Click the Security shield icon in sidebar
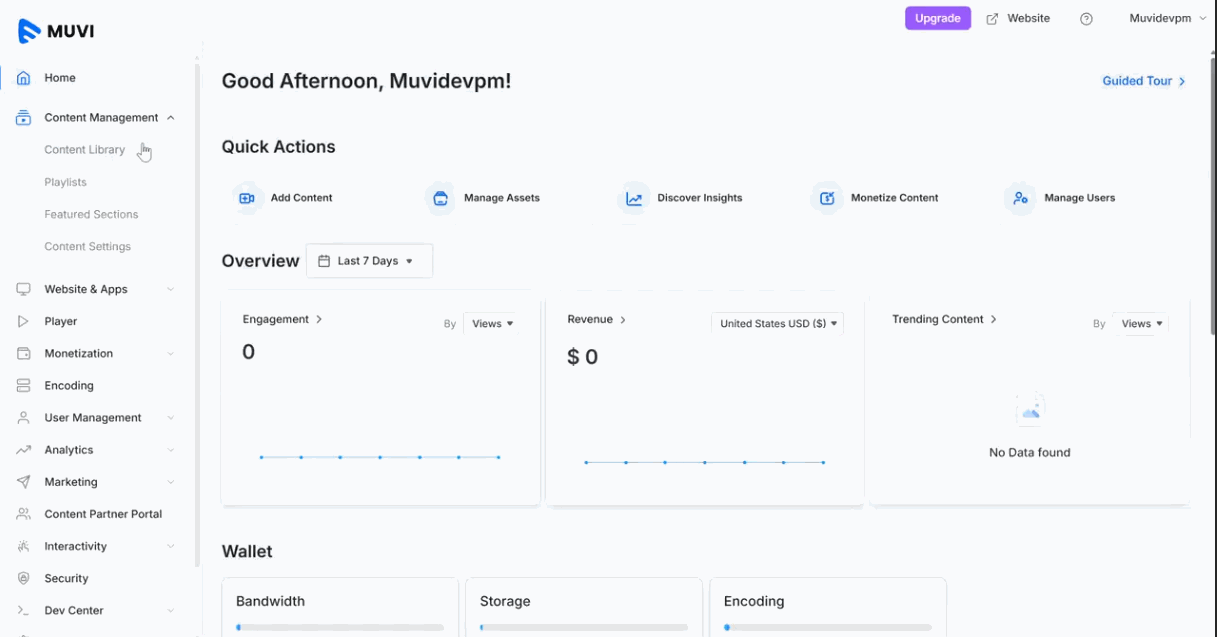The height and width of the screenshot is (637, 1217). pos(24,578)
